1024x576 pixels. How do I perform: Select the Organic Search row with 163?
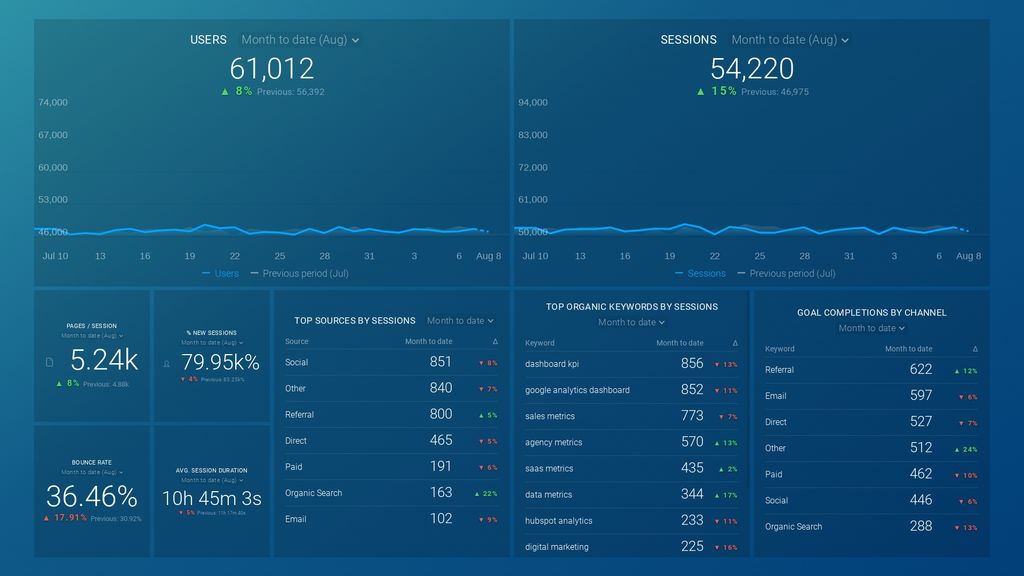click(391, 493)
